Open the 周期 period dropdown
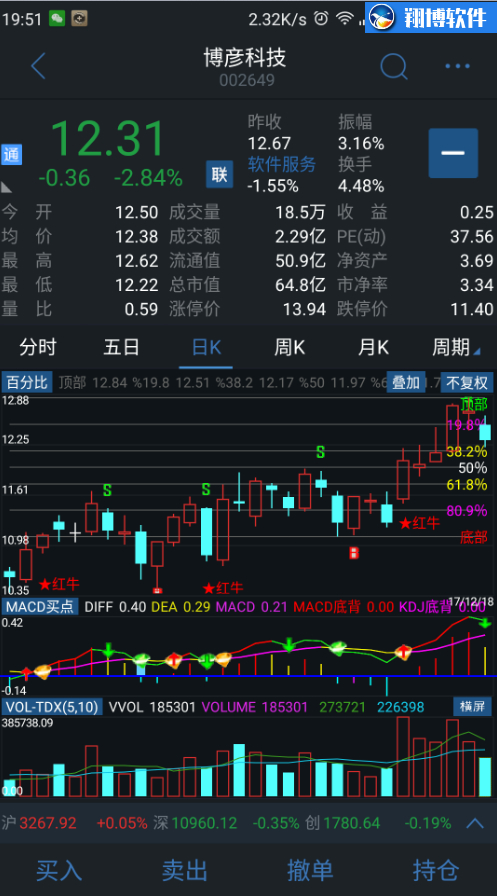Viewport: 497px width, 896px height. coord(456,347)
